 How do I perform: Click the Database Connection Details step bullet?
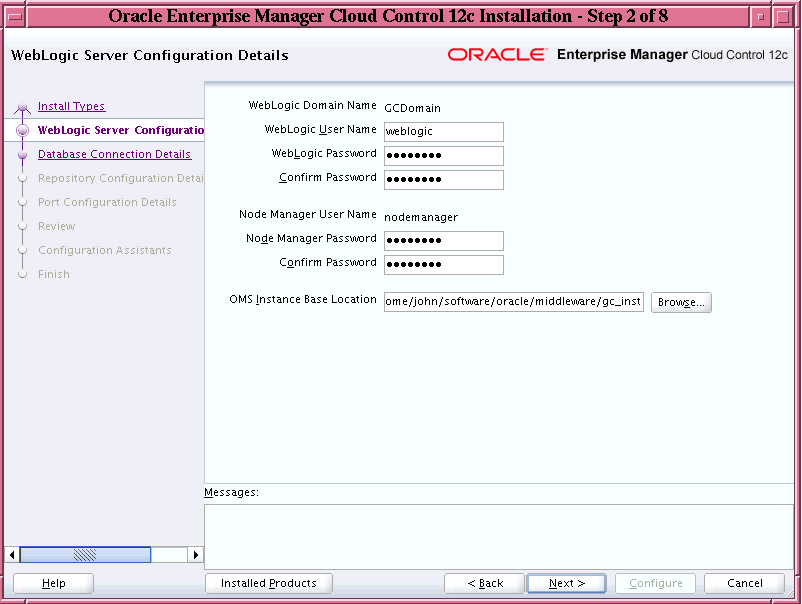(23, 154)
